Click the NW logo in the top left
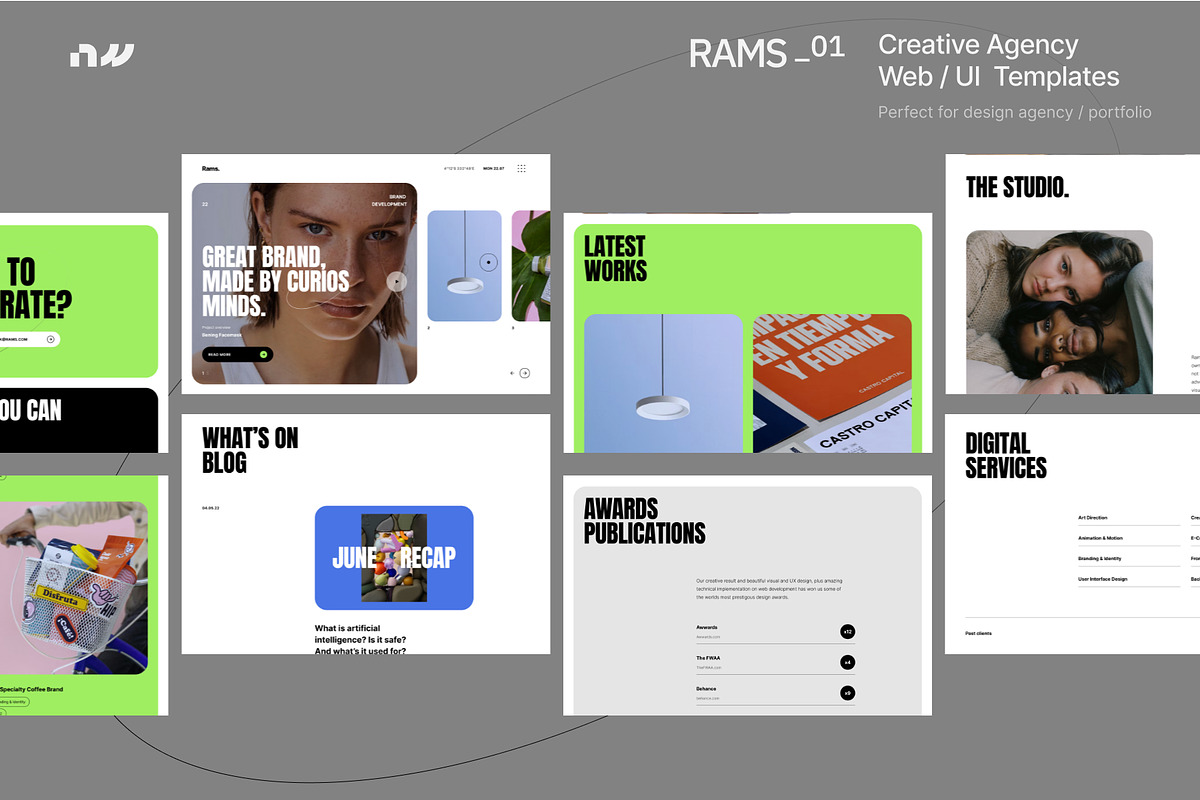The width and height of the screenshot is (1200, 800). (x=102, y=55)
